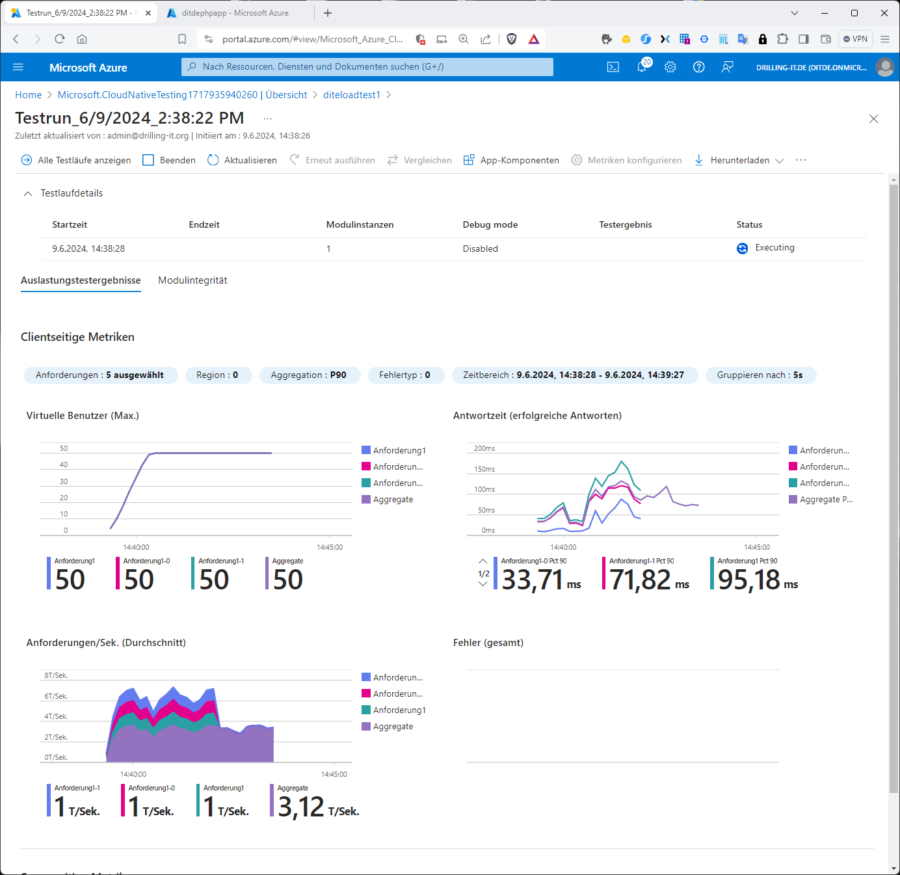
Task: Expand the Herunterladen dropdown
Action: (738, 160)
